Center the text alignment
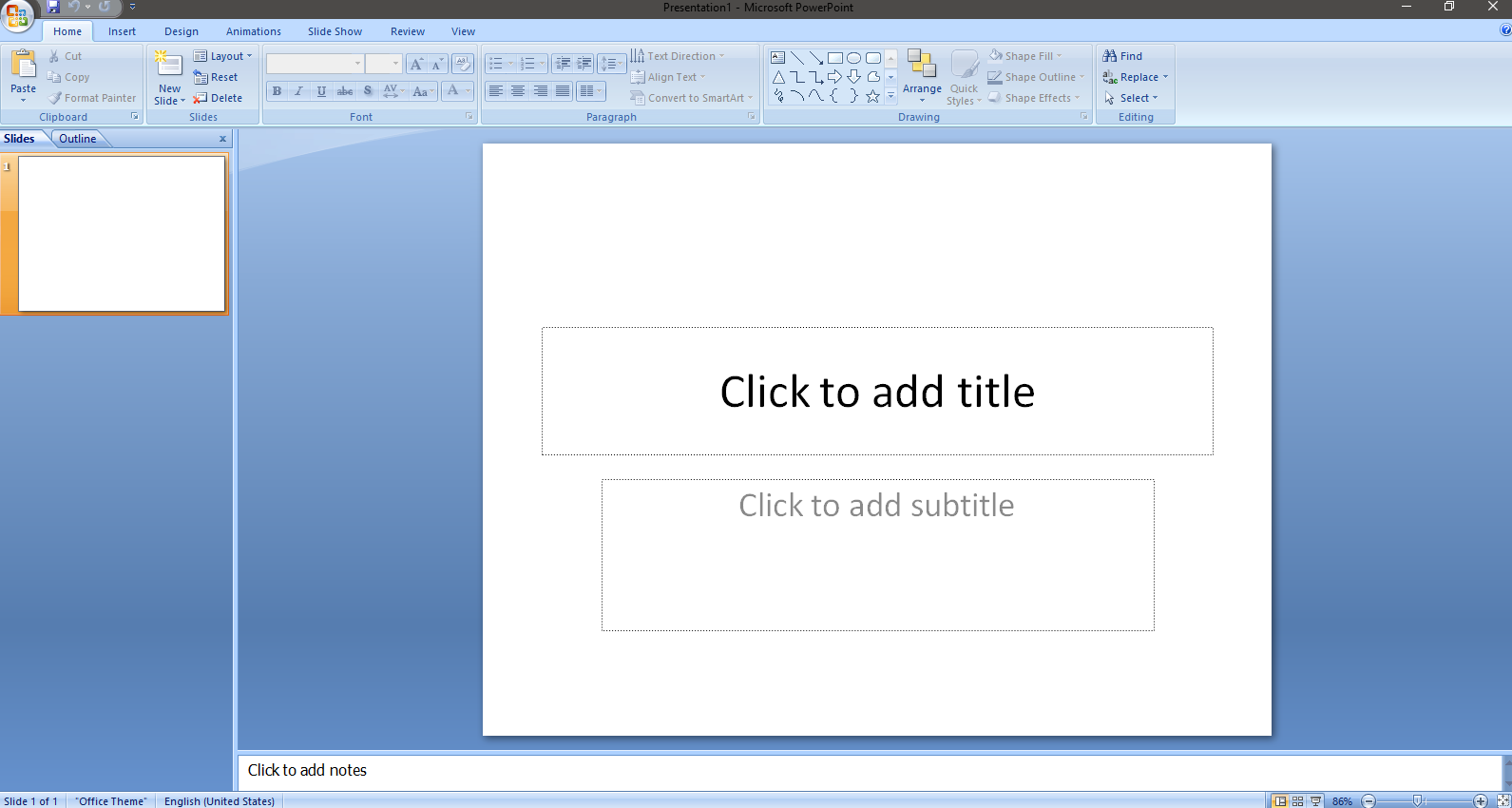Image resolution: width=1512 pixels, height=808 pixels. coord(518,91)
